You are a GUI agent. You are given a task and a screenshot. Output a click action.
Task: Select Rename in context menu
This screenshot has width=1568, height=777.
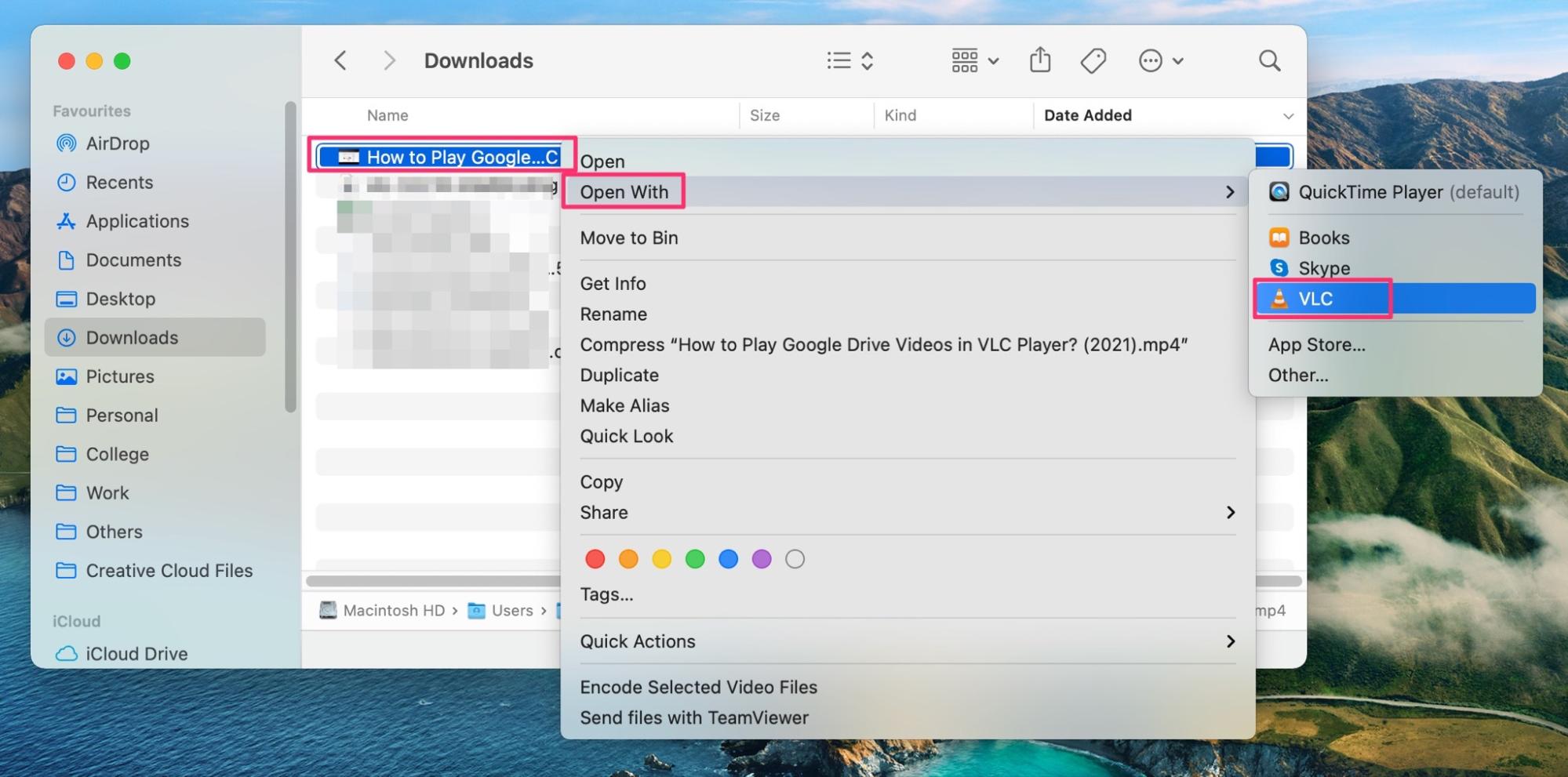908,314
